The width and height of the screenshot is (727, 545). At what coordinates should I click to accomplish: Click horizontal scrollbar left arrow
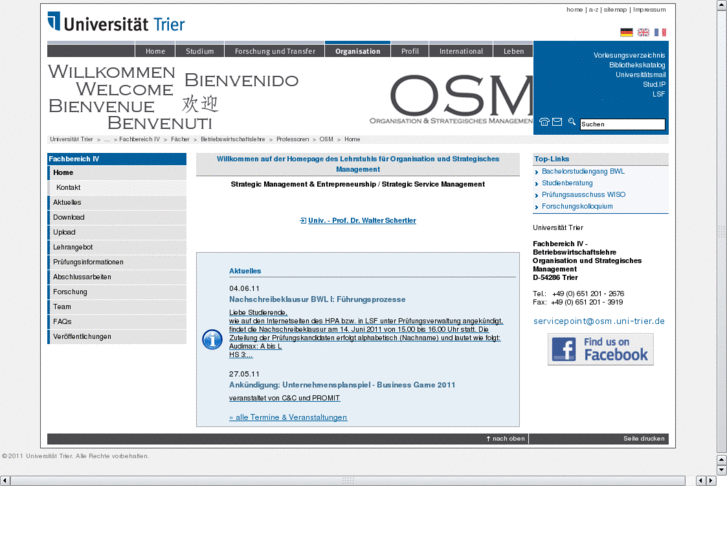coord(5,481)
